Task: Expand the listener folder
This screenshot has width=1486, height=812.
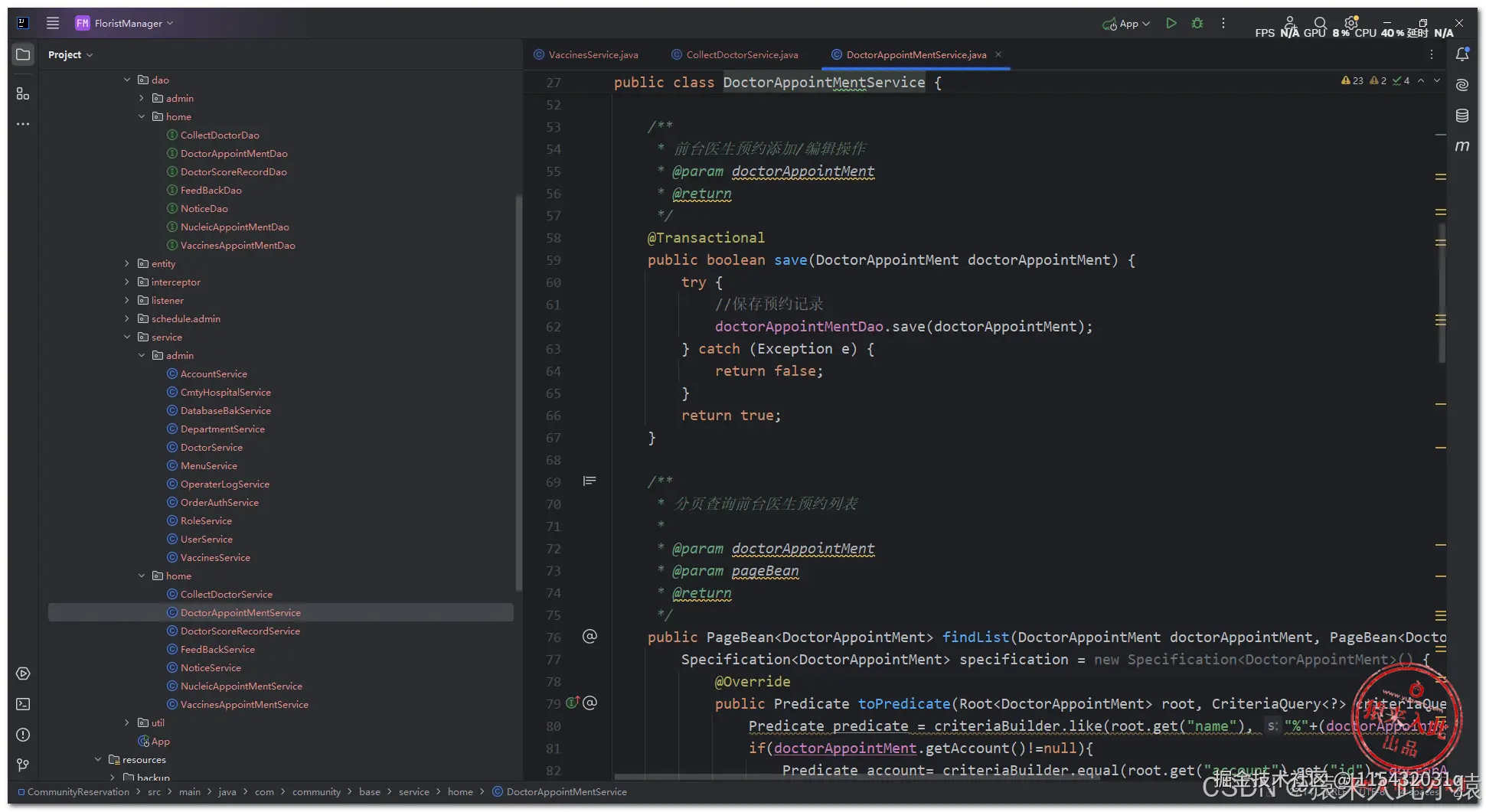Action: coord(127,300)
